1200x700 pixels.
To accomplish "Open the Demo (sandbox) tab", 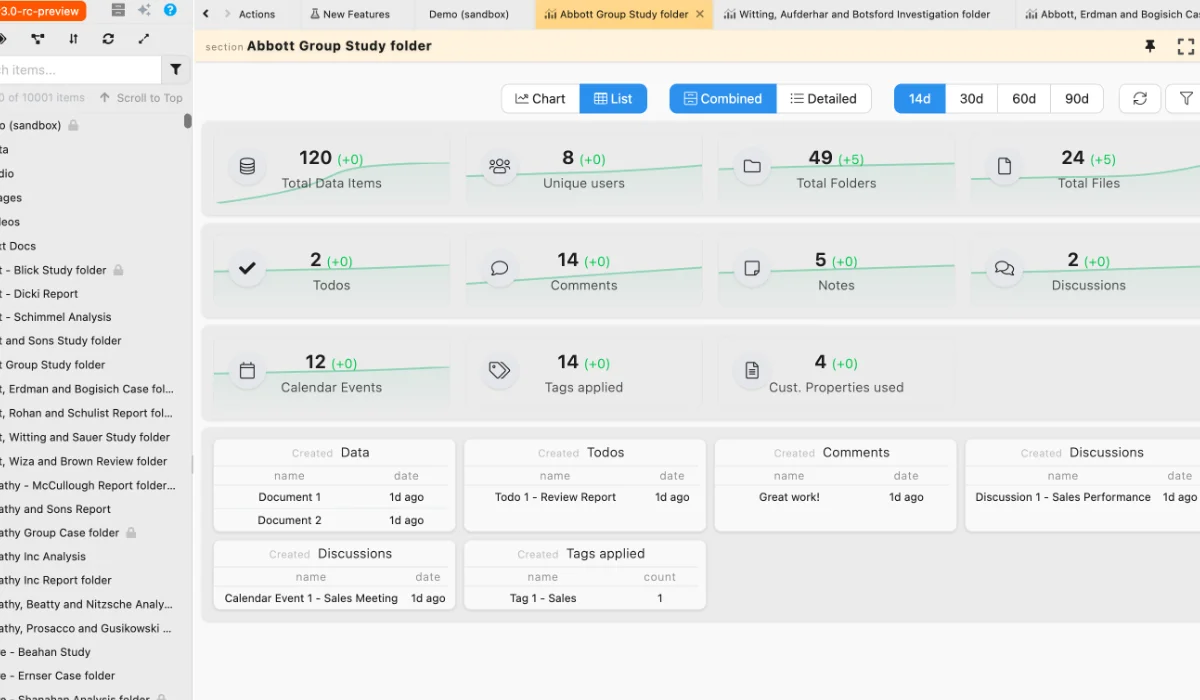I will [x=468, y=14].
